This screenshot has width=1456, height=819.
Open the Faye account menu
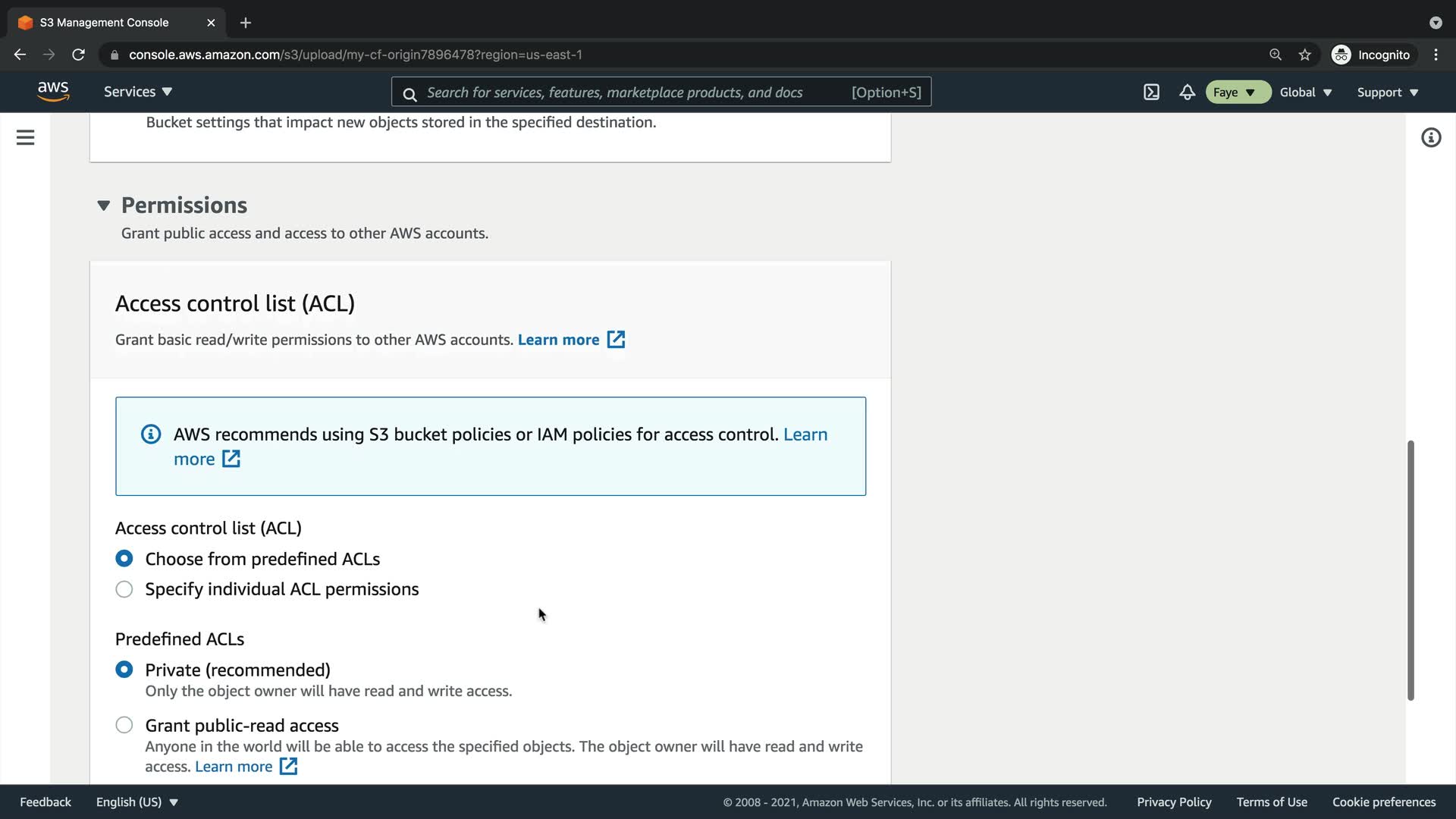(1235, 93)
